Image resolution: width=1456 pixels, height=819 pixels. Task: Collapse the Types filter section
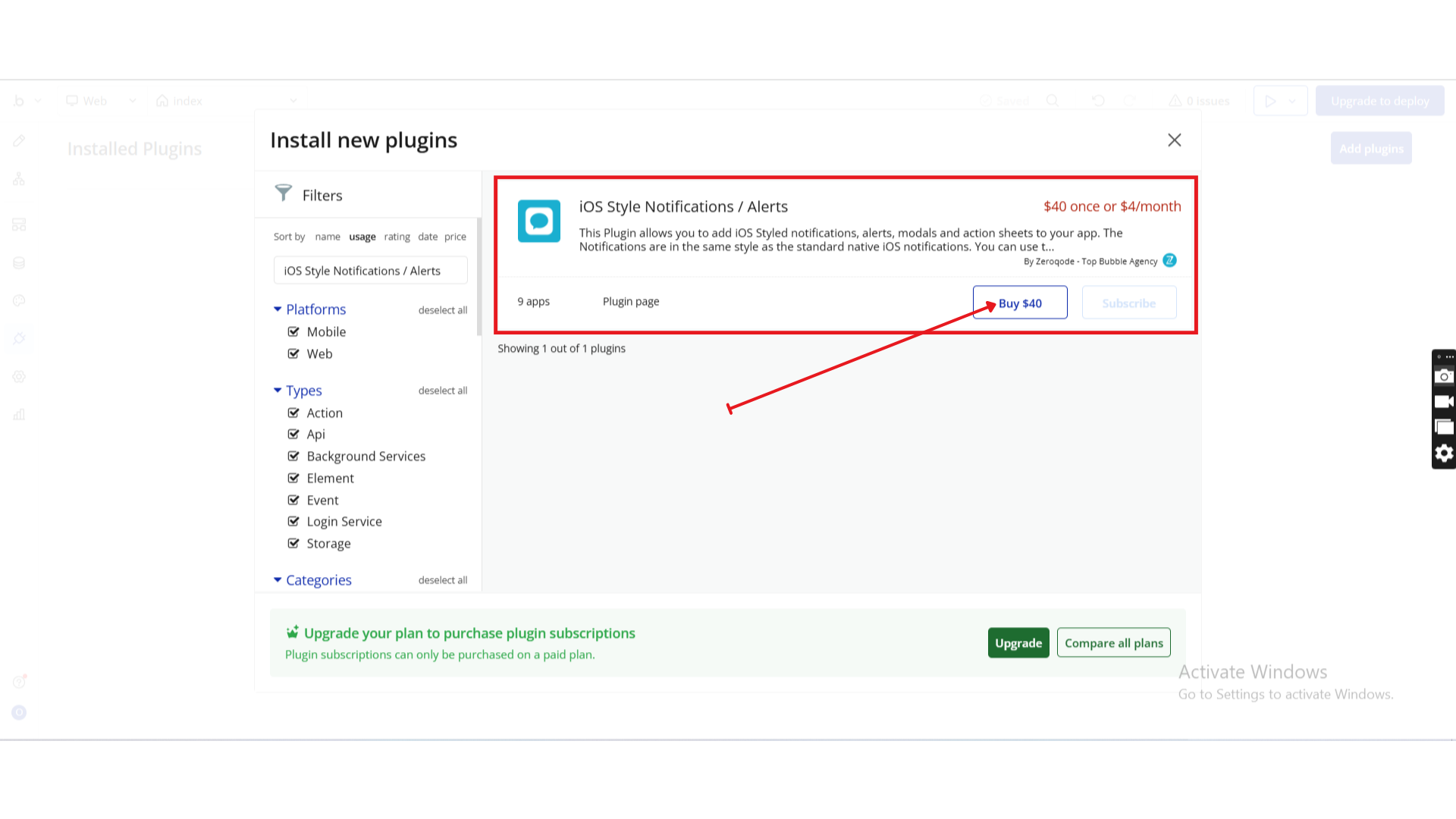[x=278, y=391]
